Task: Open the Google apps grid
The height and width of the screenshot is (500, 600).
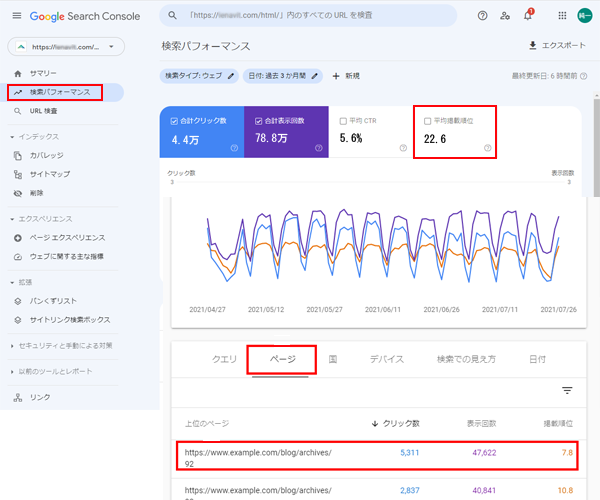Action: click(562, 16)
